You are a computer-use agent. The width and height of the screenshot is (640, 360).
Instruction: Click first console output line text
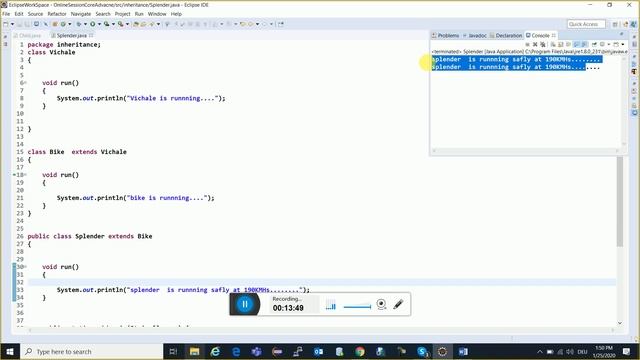click(516, 59)
